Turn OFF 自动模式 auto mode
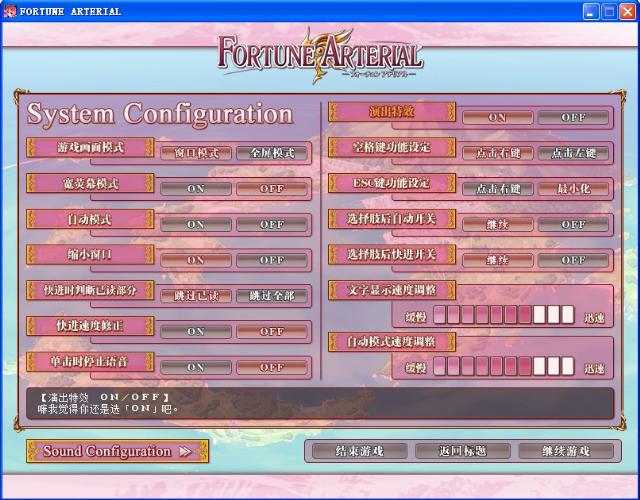The image size is (640, 500). 272,224
